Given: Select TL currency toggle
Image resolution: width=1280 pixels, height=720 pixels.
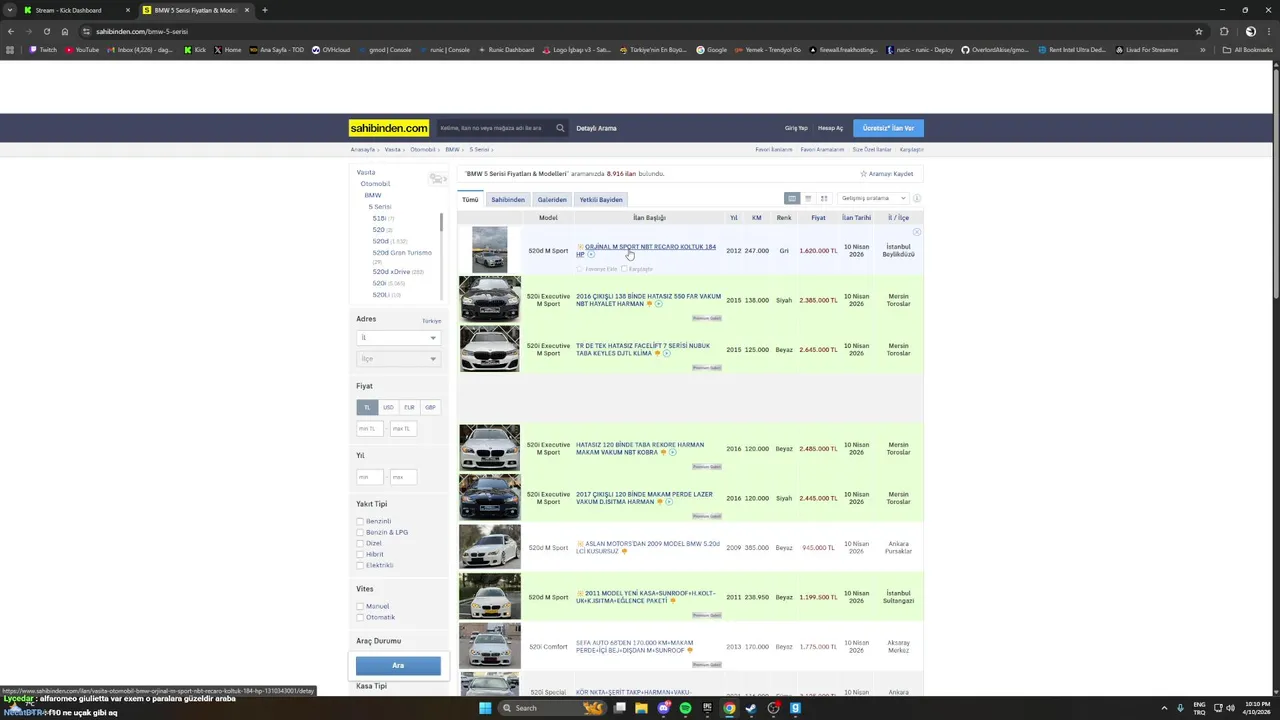Looking at the screenshot, I should pos(367,407).
